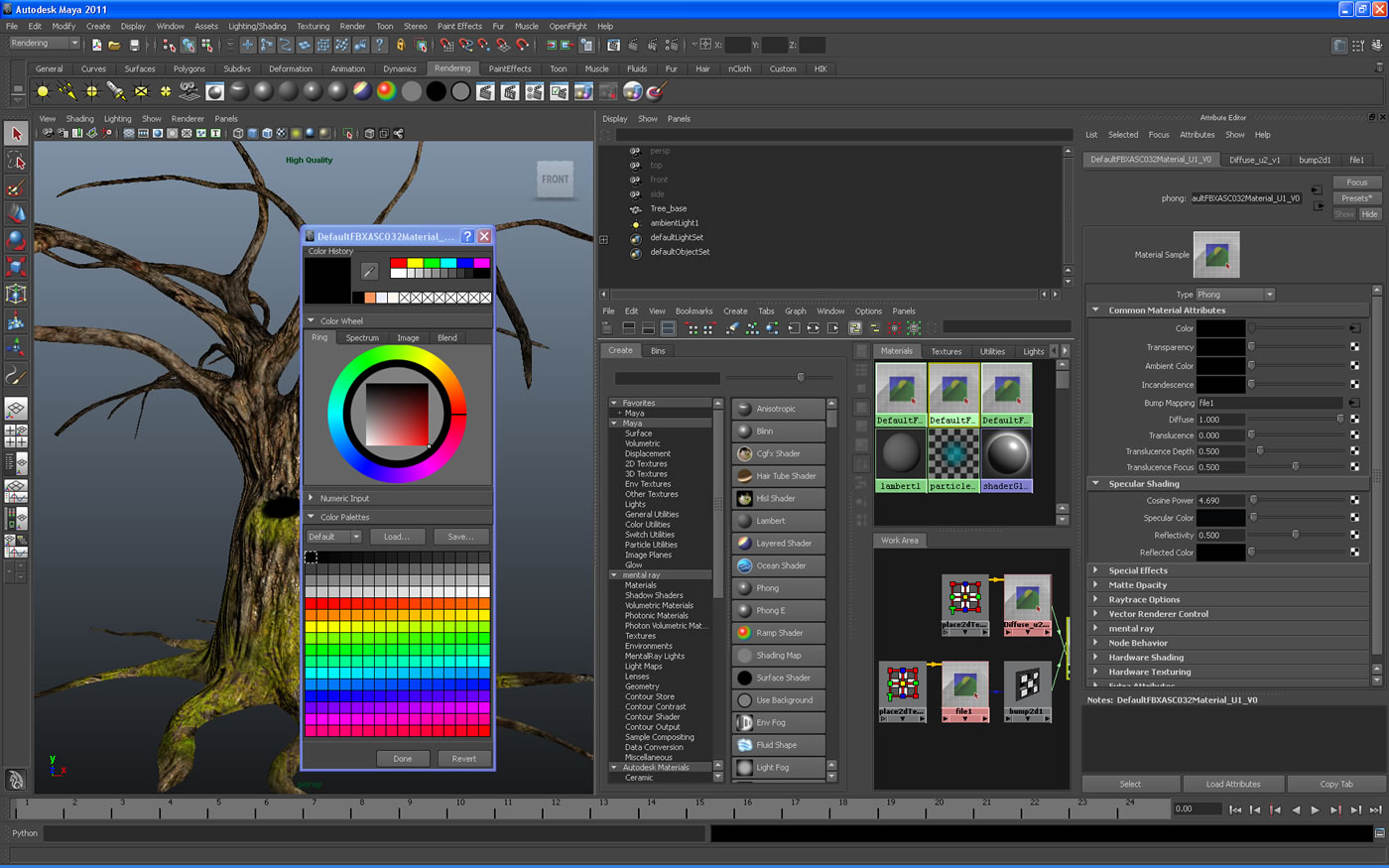Open the Lighting/Shading menu
The image size is (1389, 868).
(257, 27)
